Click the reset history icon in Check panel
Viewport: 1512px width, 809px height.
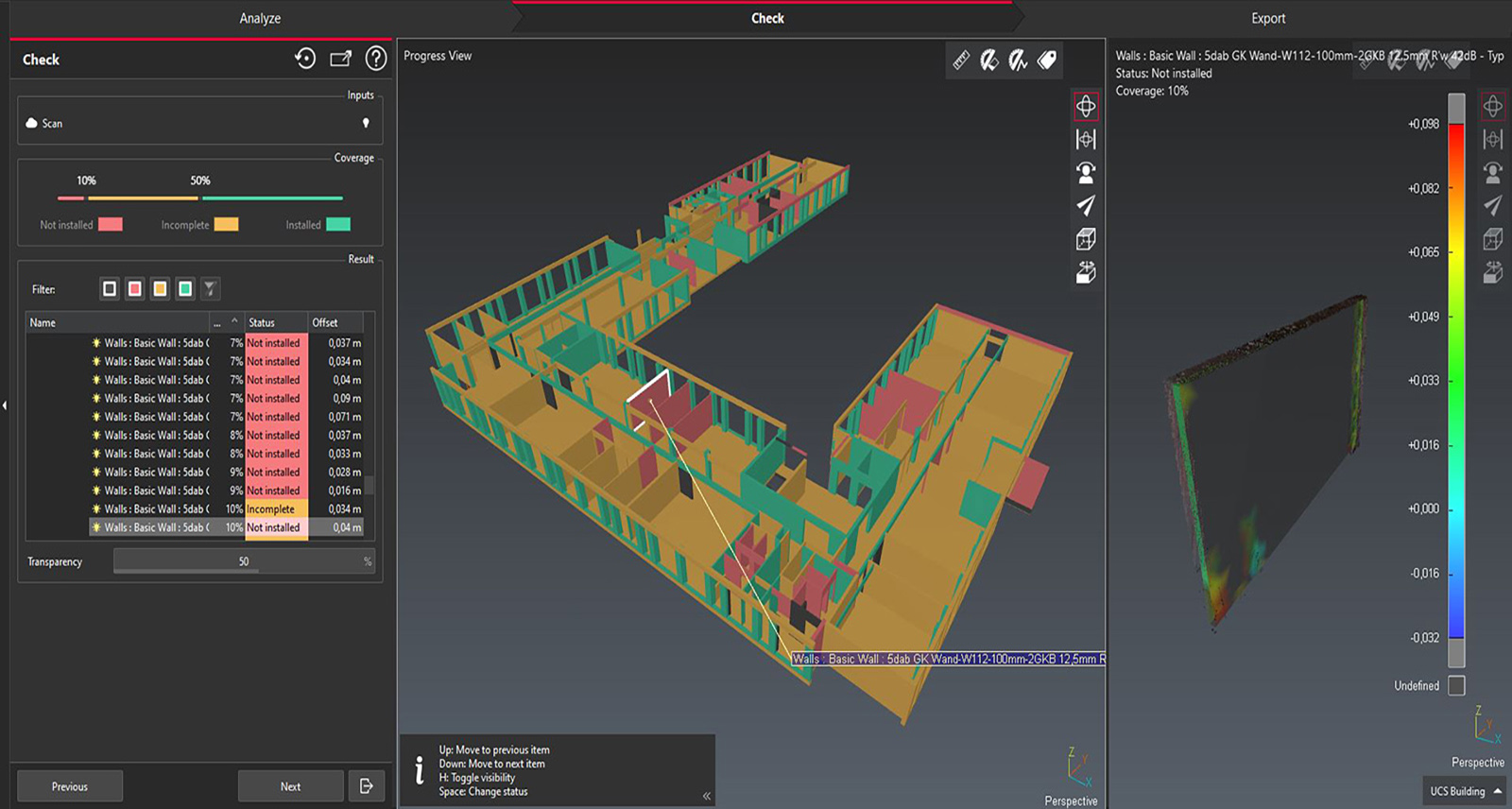point(305,59)
